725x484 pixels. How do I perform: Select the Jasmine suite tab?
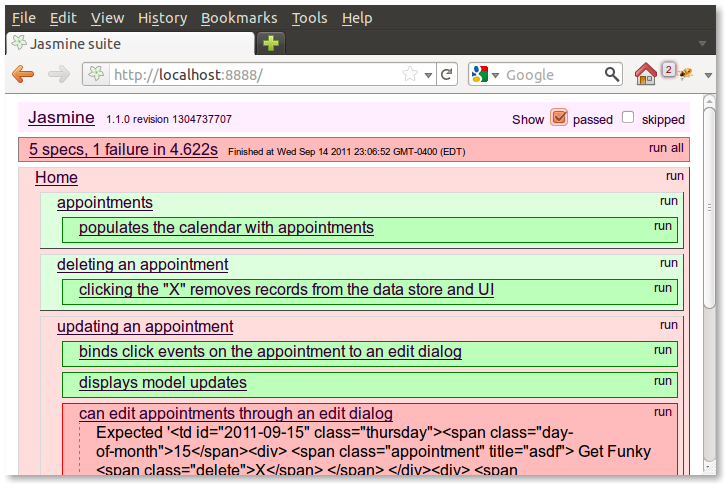(x=130, y=43)
